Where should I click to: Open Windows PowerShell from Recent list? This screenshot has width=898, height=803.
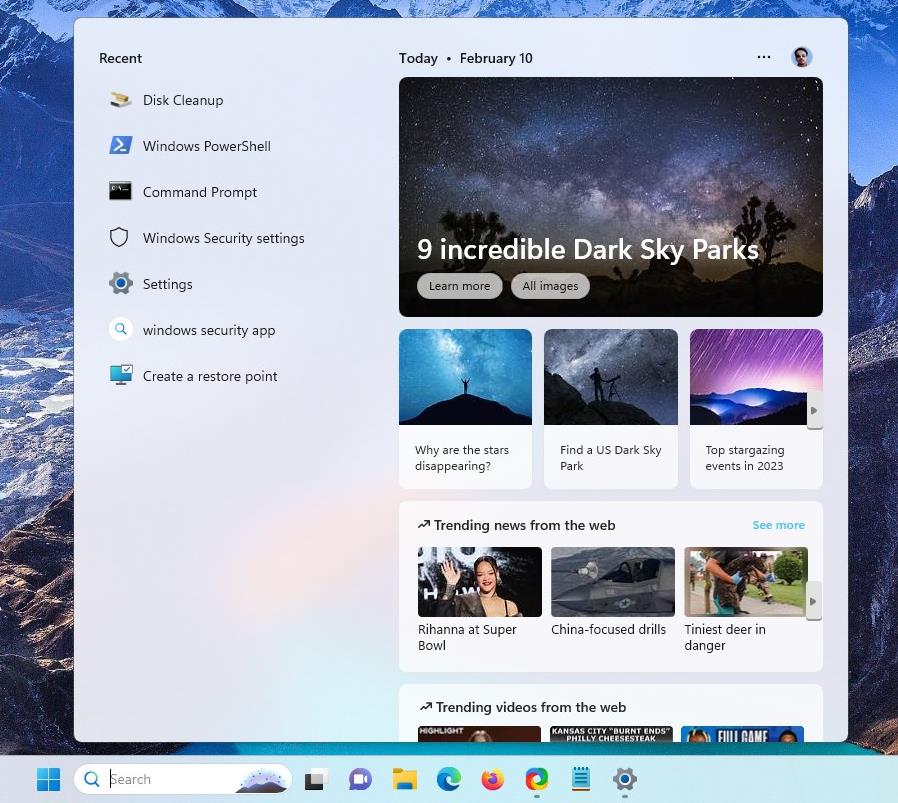tap(206, 146)
